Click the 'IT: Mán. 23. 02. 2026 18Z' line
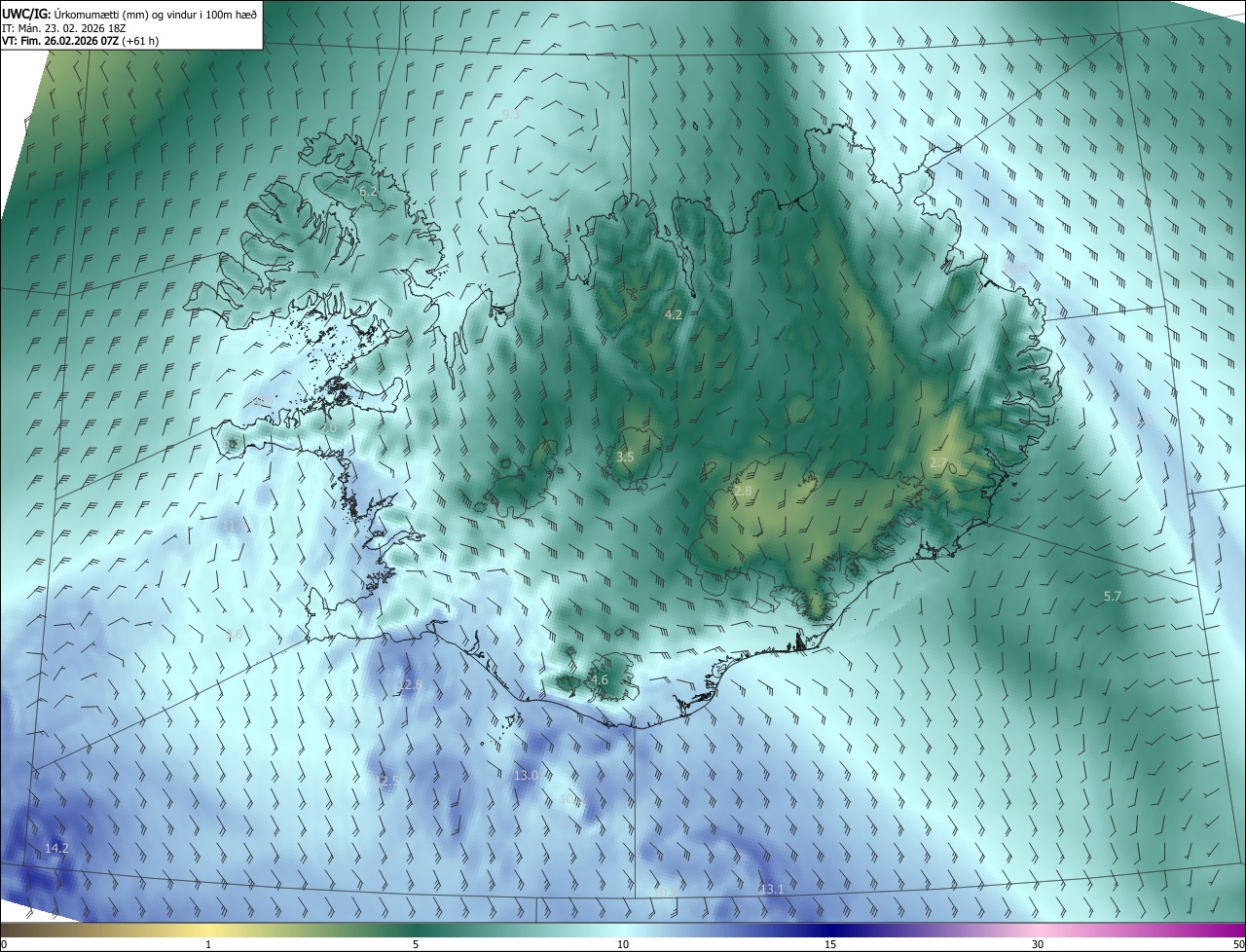 63,28
